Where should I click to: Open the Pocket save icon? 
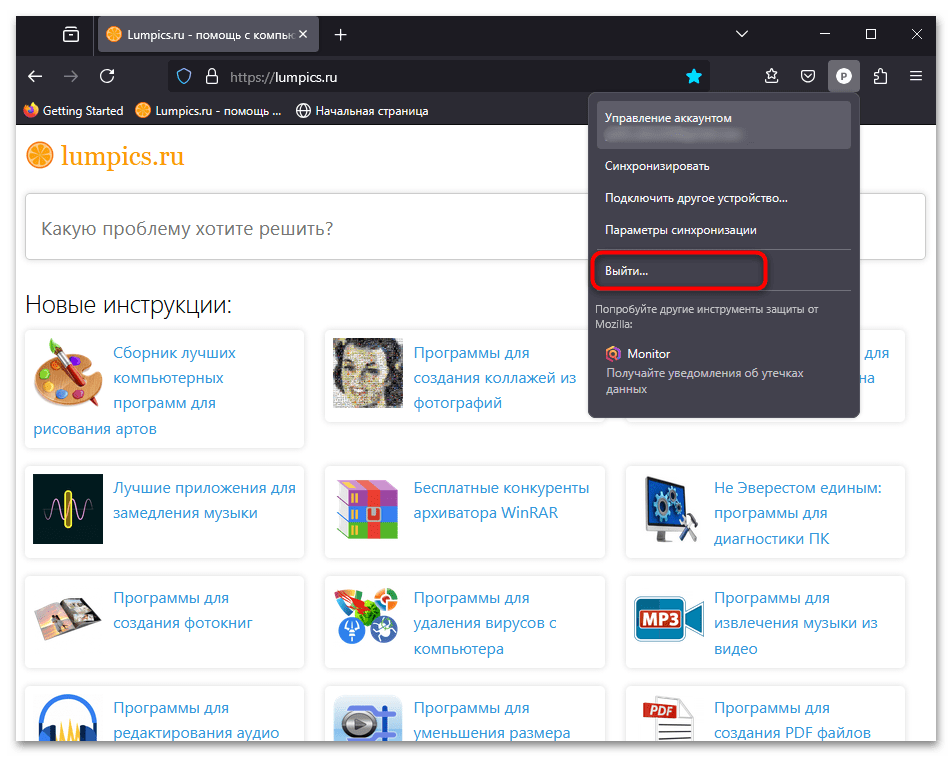click(x=808, y=76)
